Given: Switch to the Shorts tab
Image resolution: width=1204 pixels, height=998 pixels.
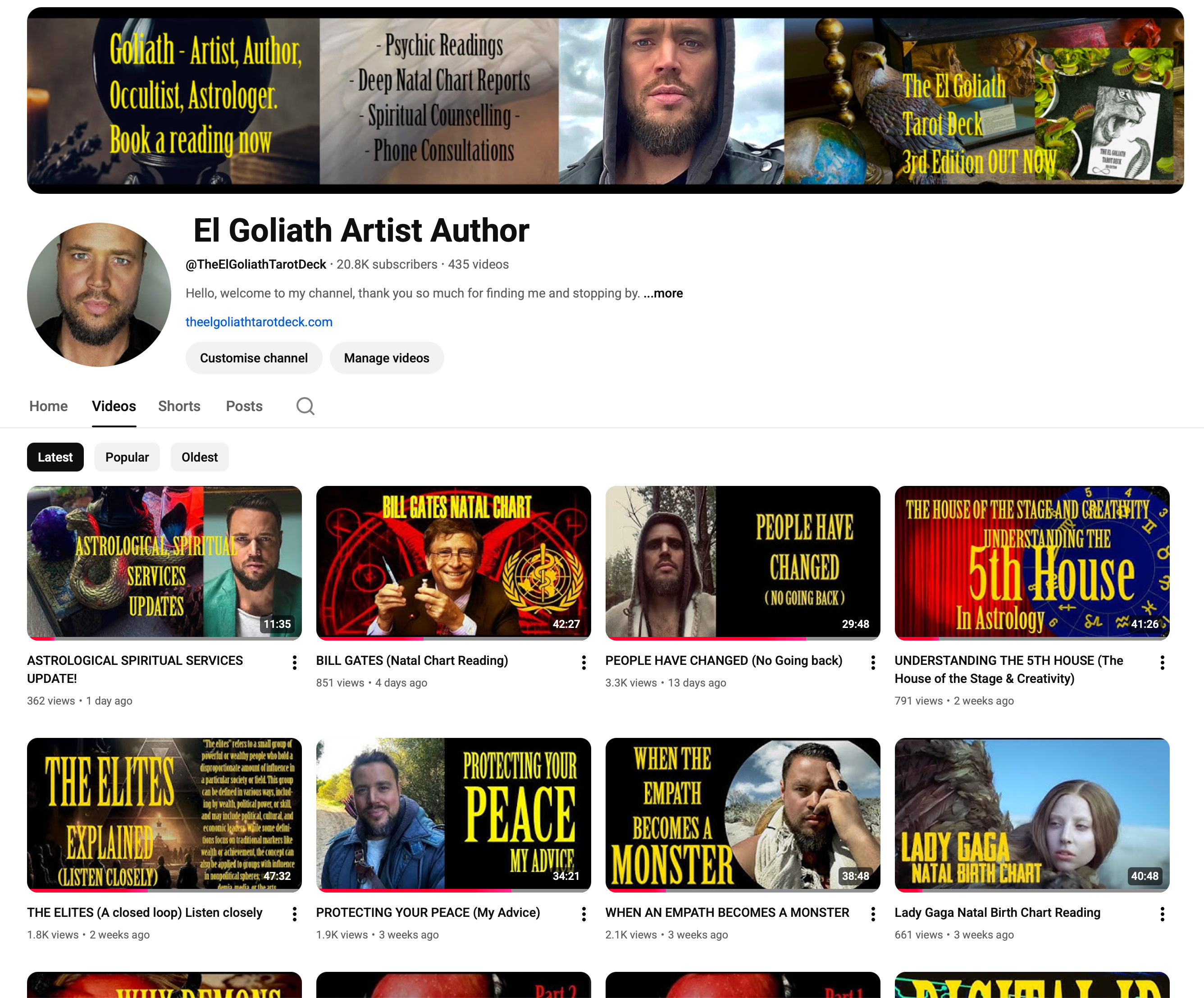Looking at the screenshot, I should click(x=179, y=406).
